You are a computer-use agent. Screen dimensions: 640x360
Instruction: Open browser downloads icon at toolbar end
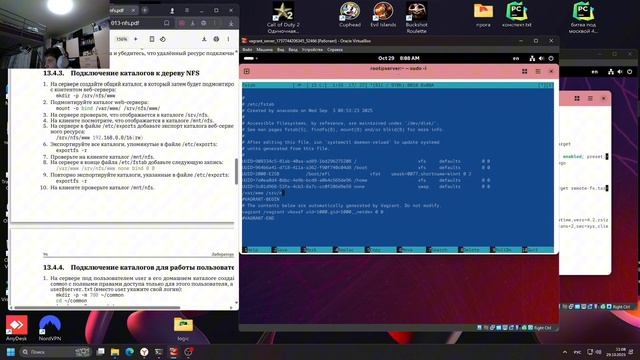click(x=231, y=23)
